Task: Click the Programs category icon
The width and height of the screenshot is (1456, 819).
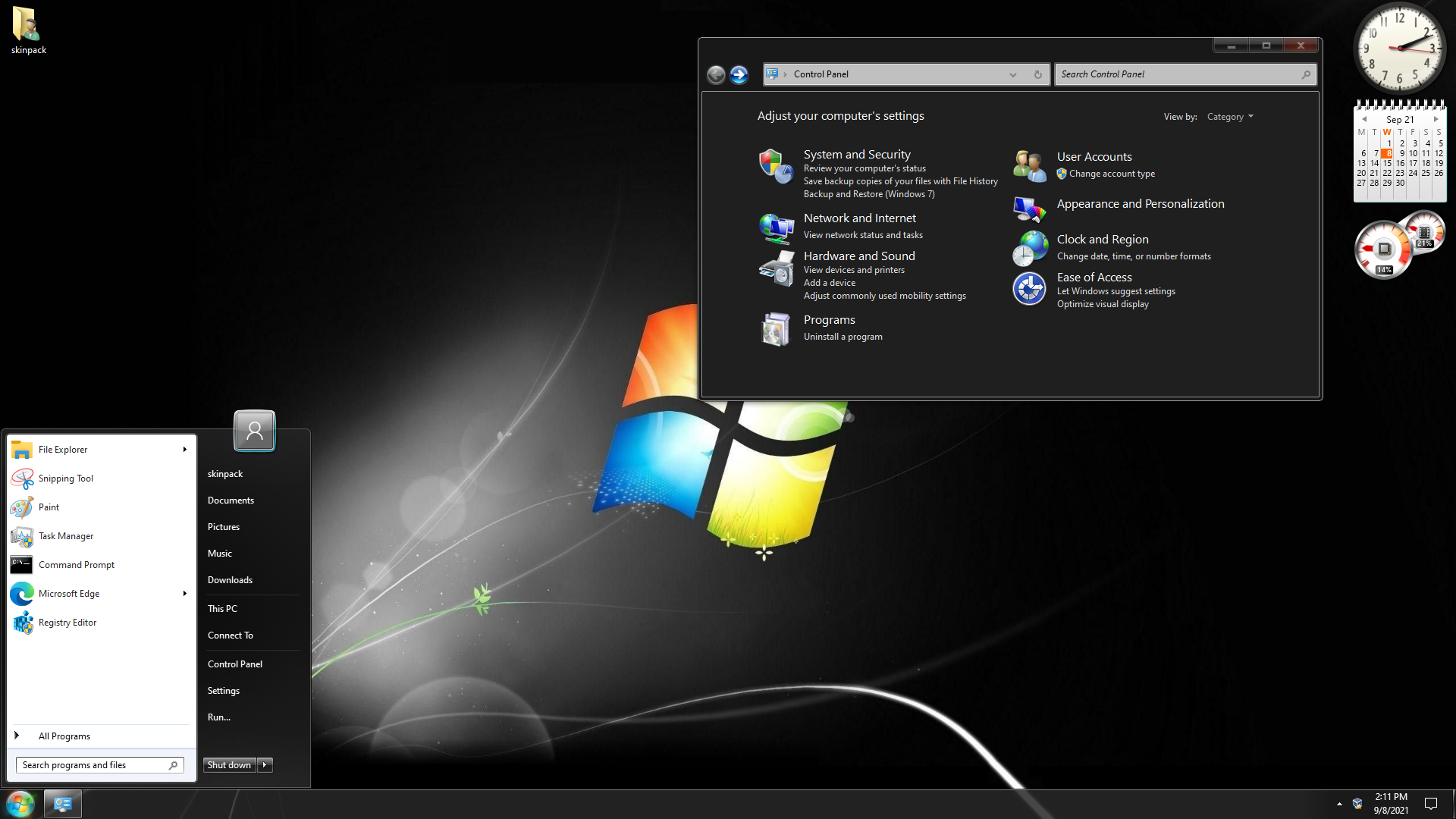Action: pos(776,329)
